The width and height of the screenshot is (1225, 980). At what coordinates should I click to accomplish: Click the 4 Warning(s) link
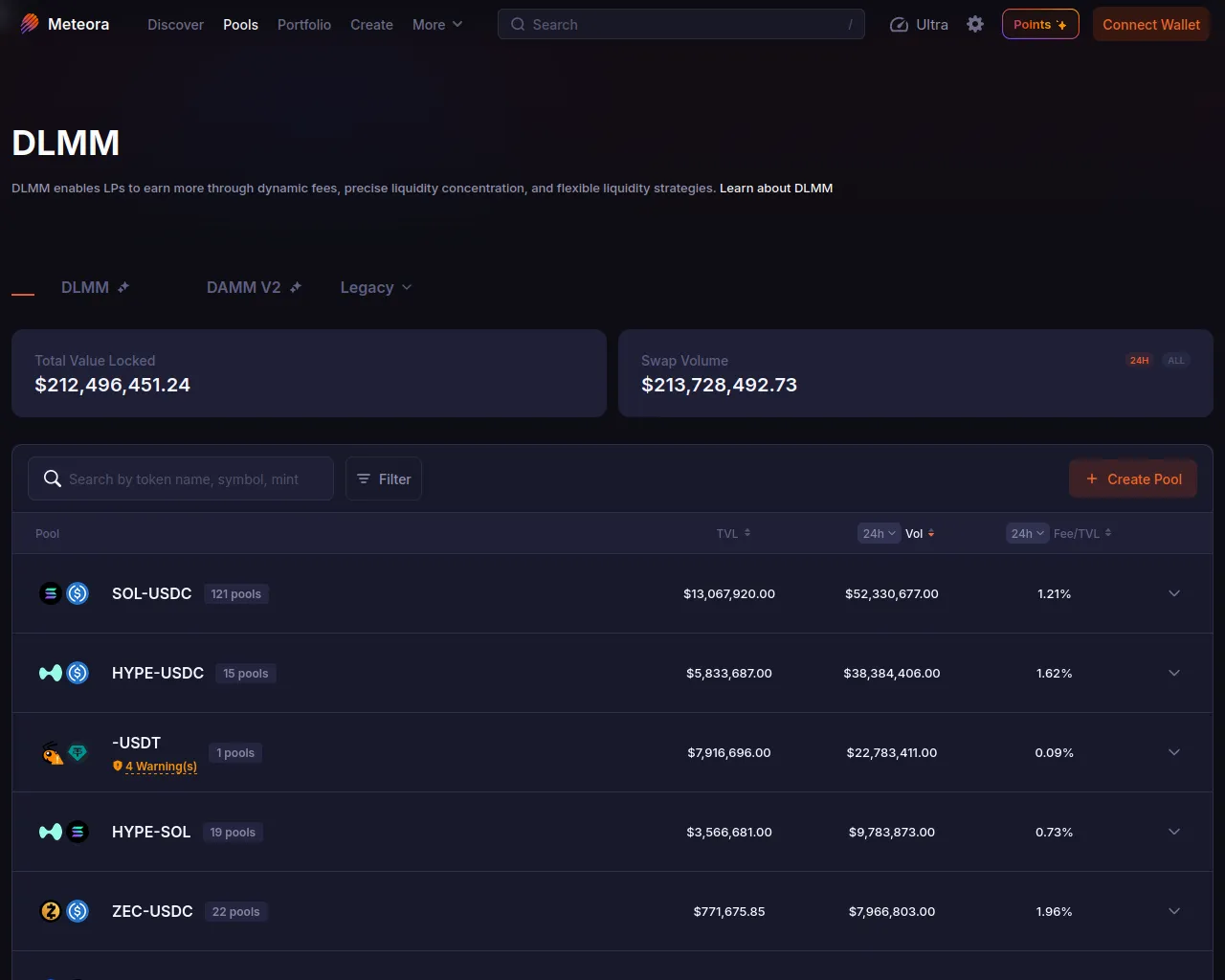[x=161, y=766]
